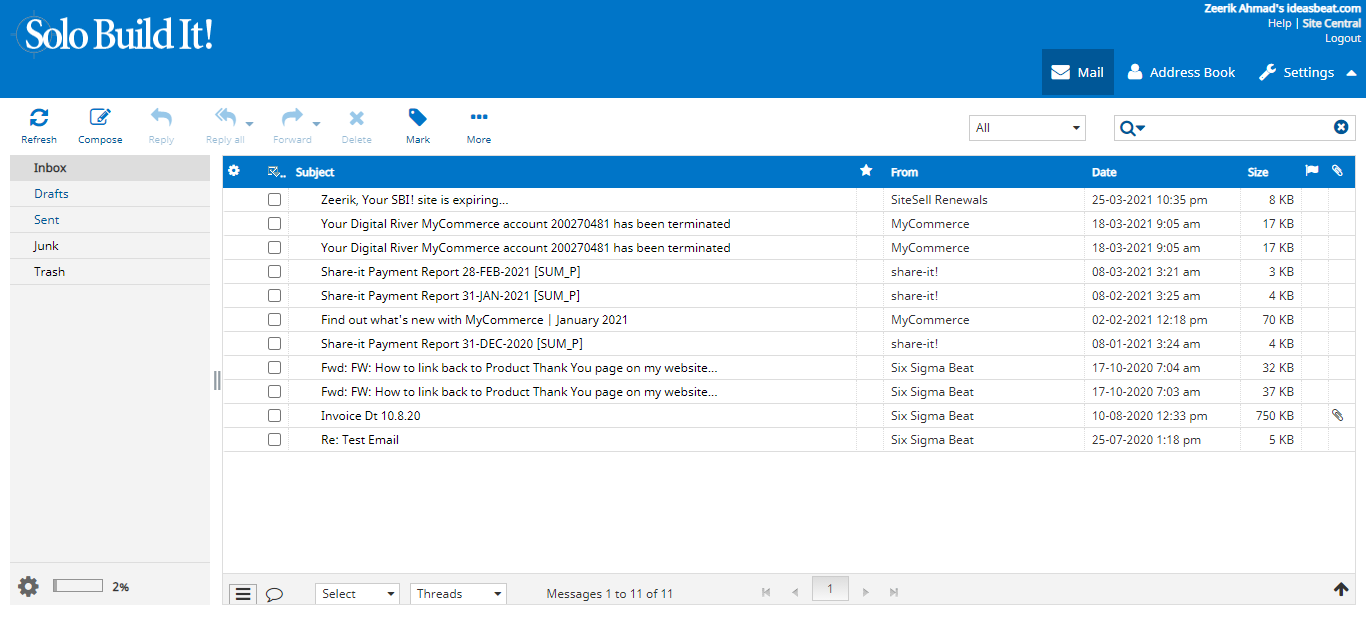Expand the Settings menu arrow

point(1351,73)
